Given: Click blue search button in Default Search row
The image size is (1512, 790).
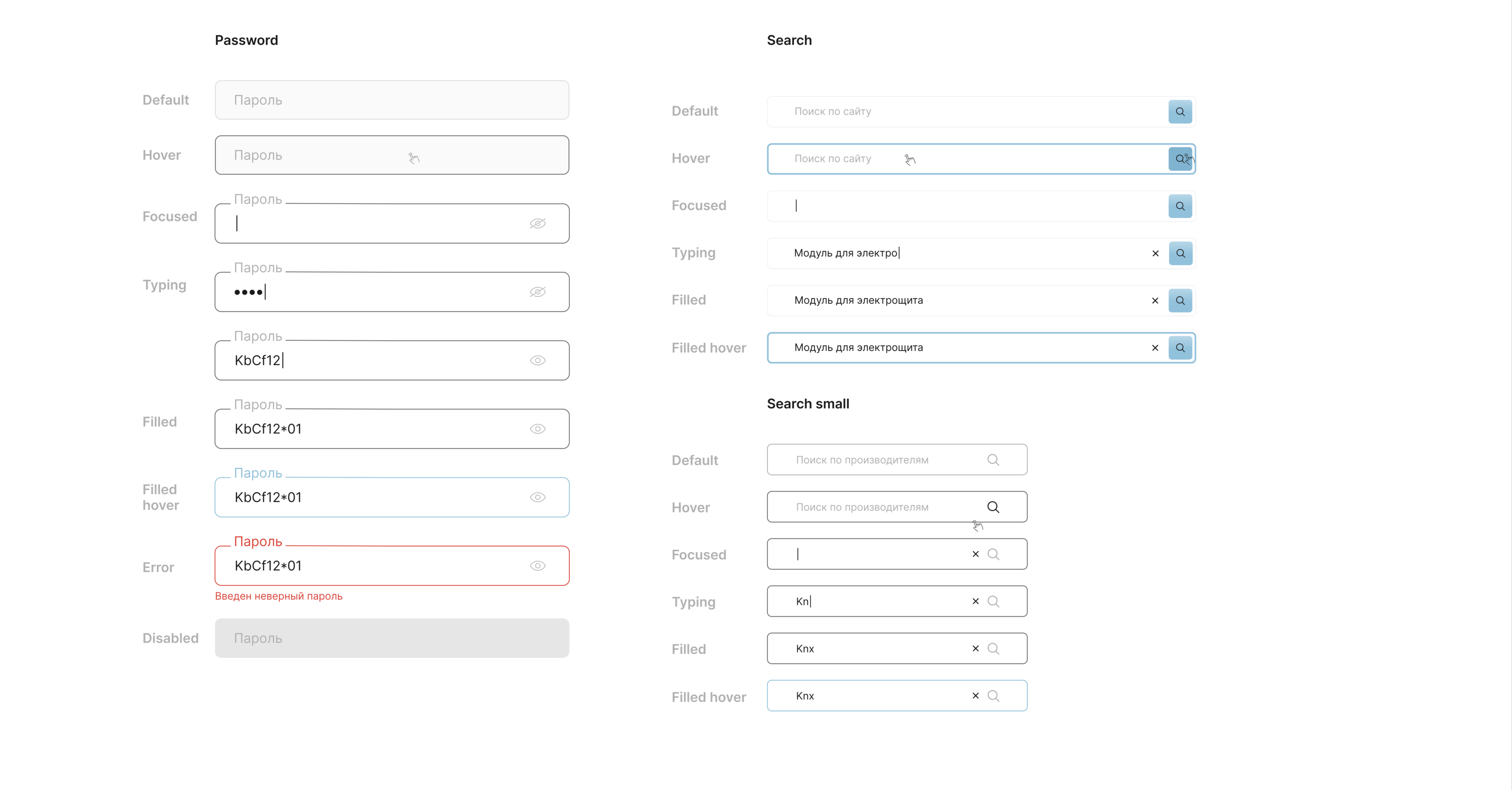Looking at the screenshot, I should [x=1180, y=111].
